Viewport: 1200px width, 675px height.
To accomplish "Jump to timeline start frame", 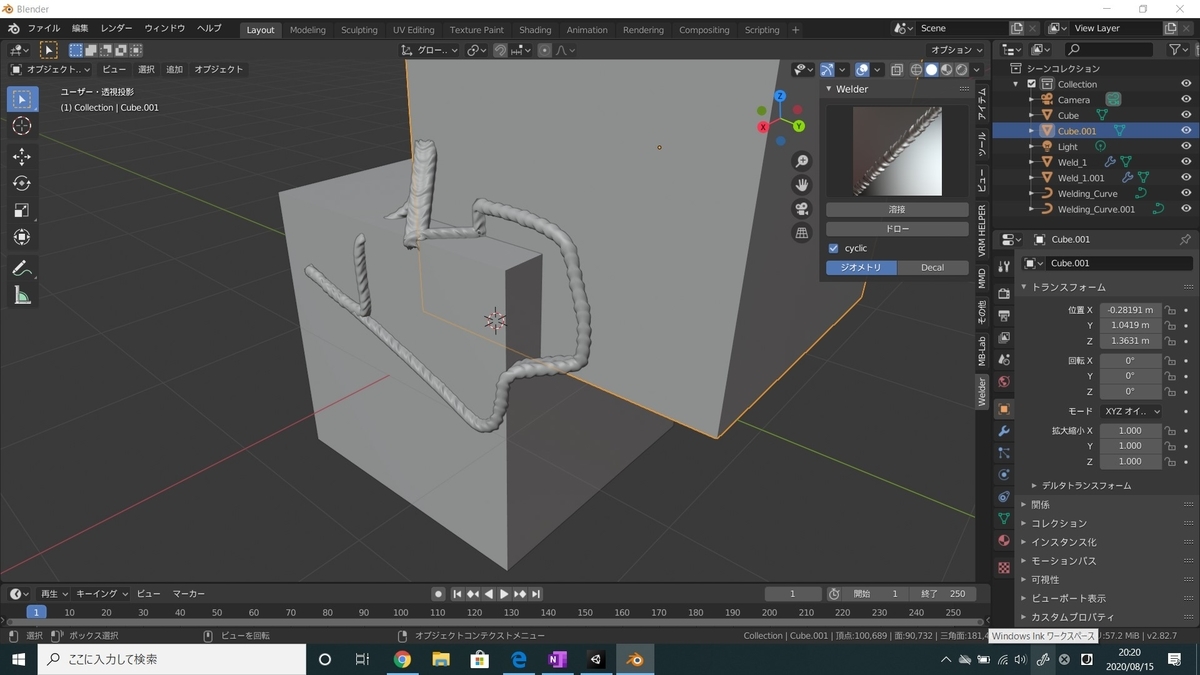I will [x=458, y=594].
